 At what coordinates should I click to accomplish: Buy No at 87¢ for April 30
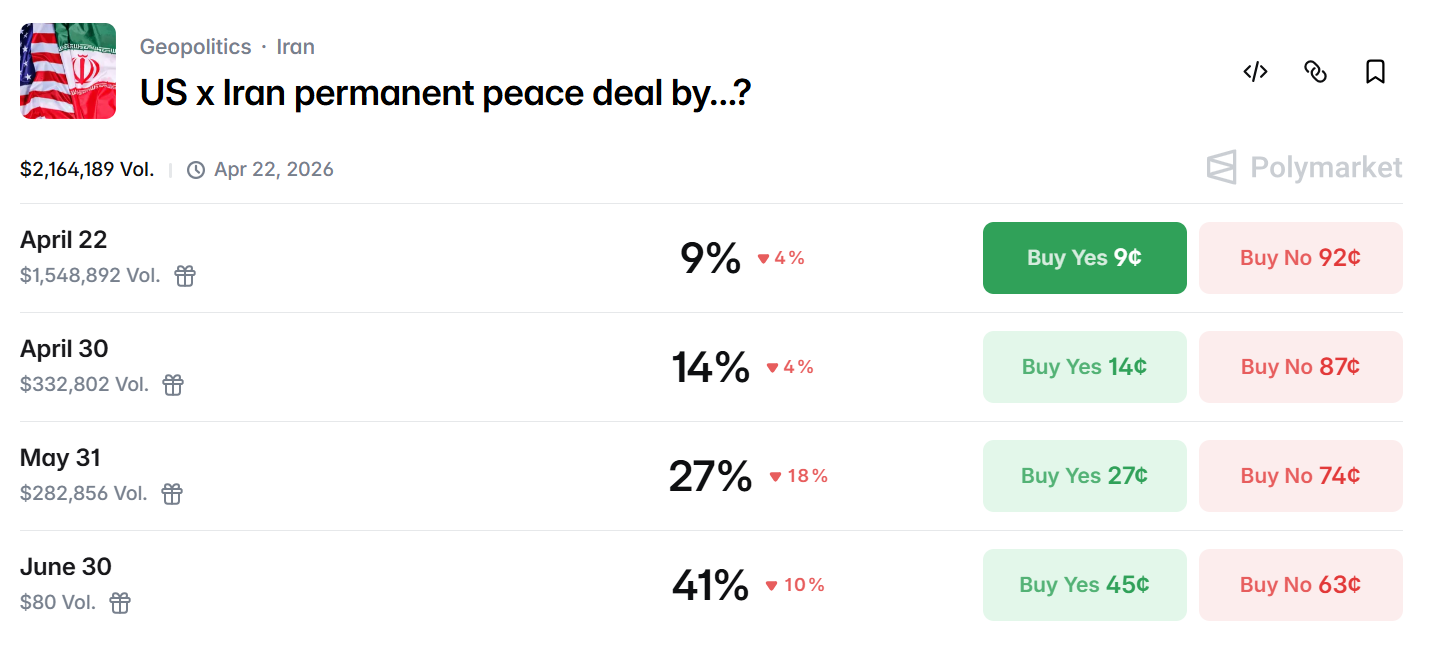pyautogui.click(x=1300, y=367)
